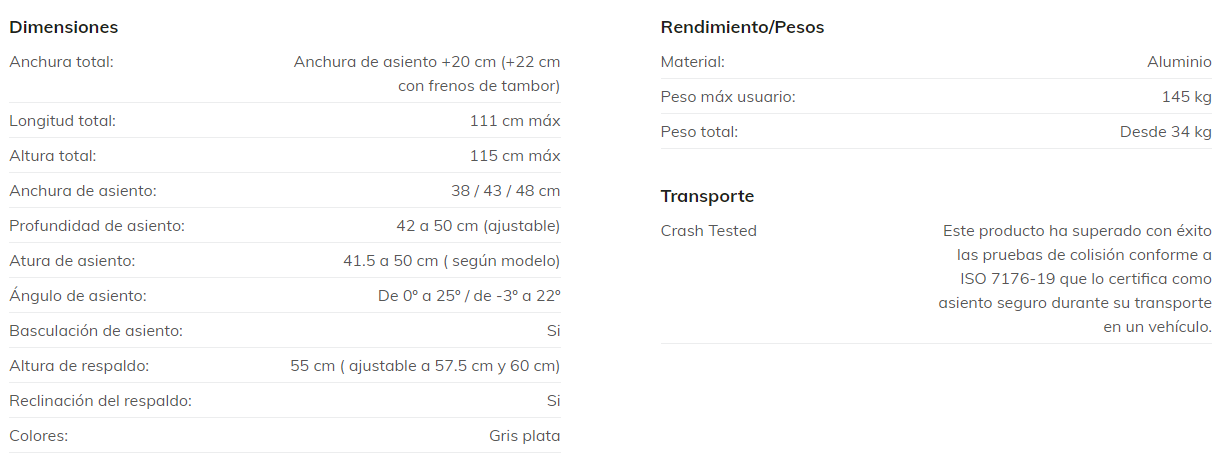Select the Reclinación del respaldo label

click(x=100, y=401)
